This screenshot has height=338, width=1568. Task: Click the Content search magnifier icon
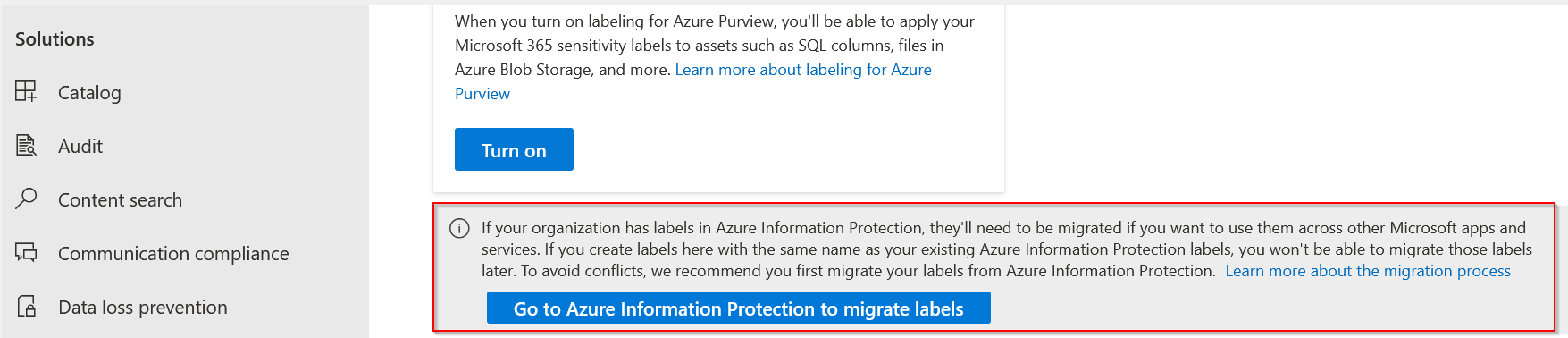pos(26,199)
